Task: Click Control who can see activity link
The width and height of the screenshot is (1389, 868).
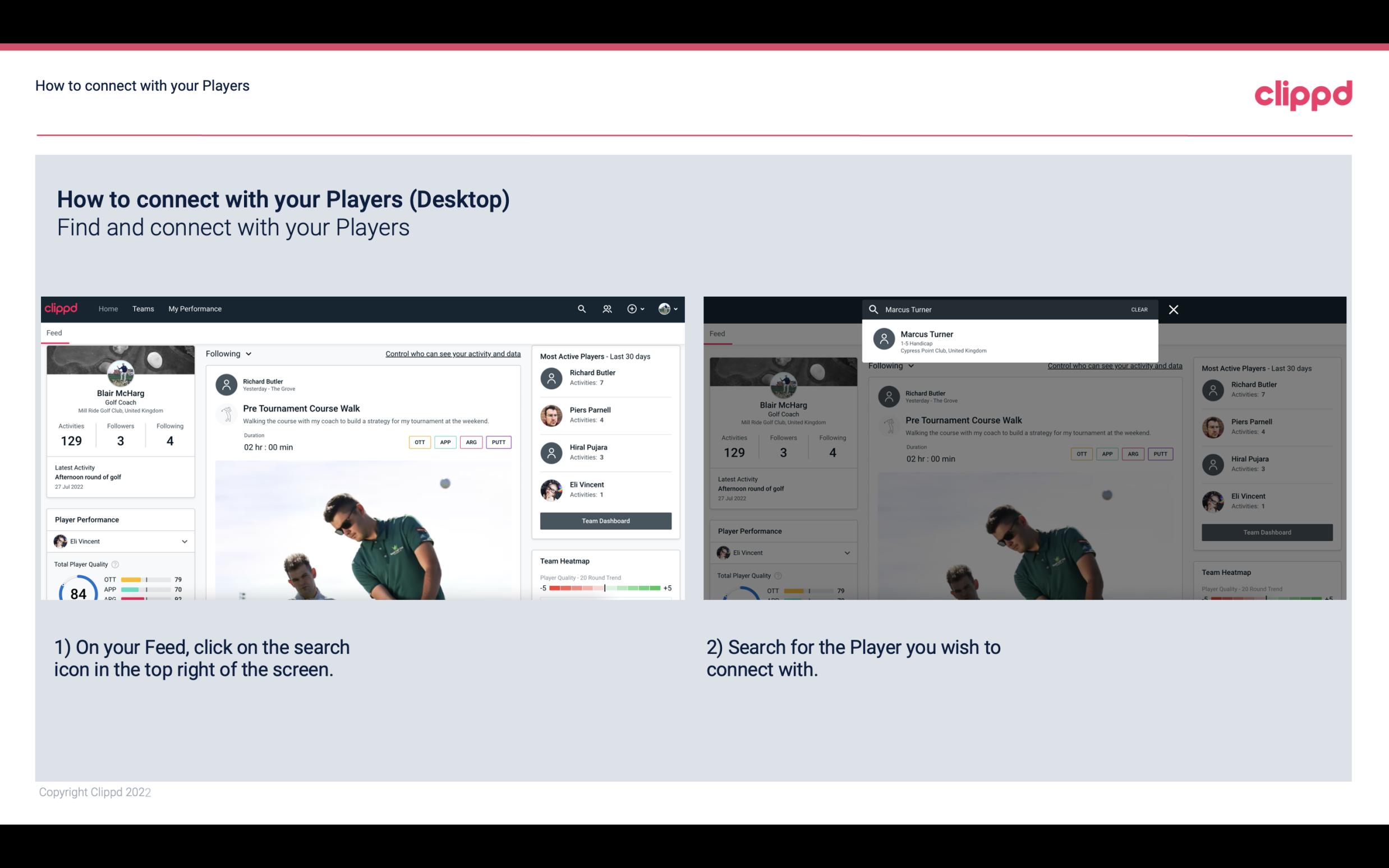Action: [x=452, y=353]
